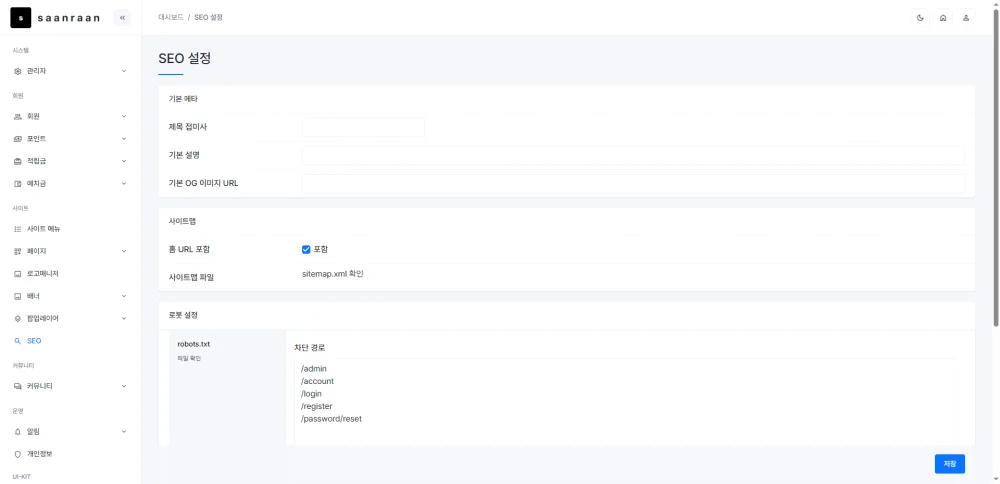This screenshot has width=1000, height=484.
Task: Expand the 포인트 menu chevron
Action: pyautogui.click(x=124, y=139)
